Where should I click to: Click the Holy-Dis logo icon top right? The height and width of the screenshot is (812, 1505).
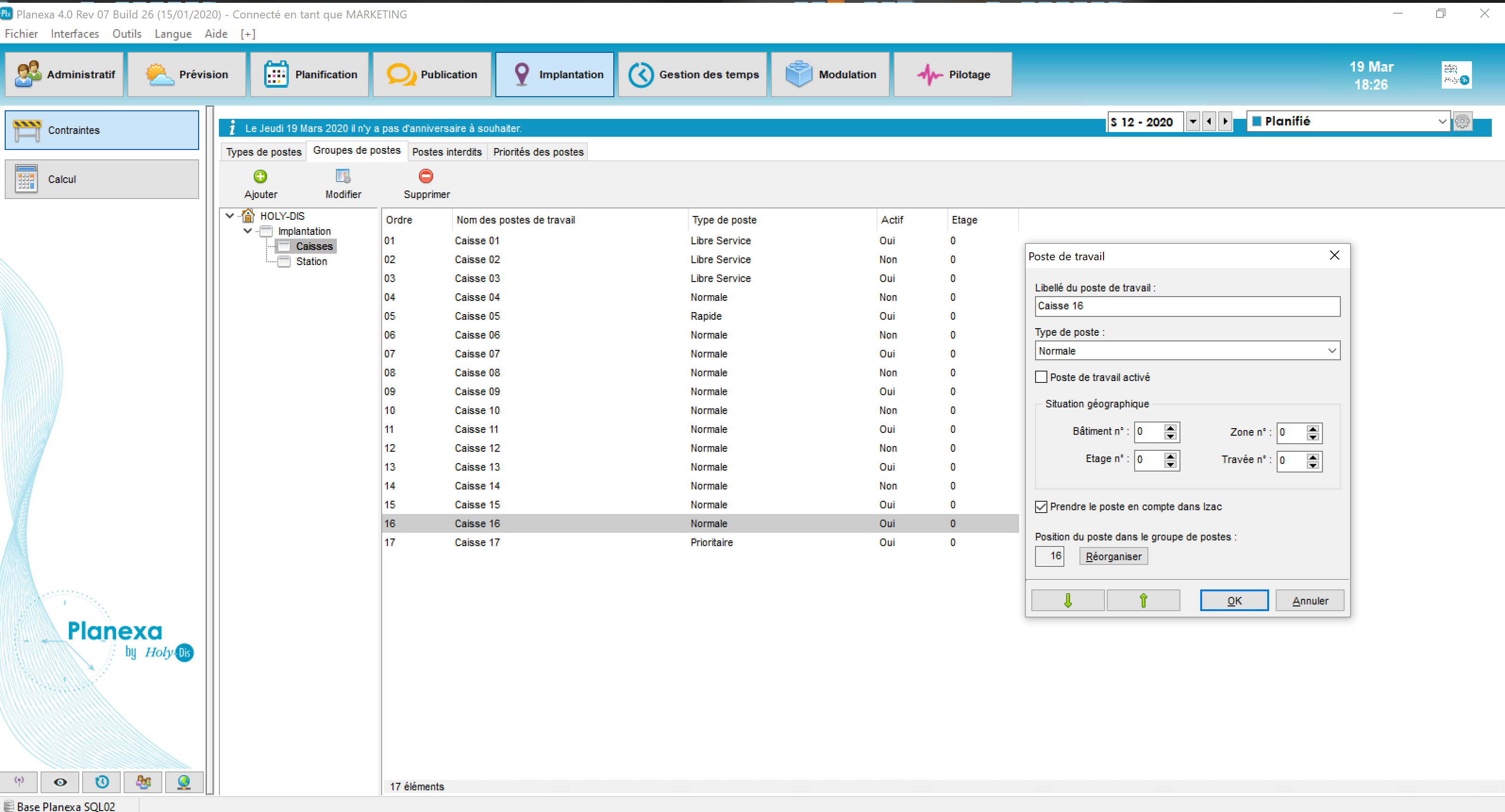coord(1456,75)
